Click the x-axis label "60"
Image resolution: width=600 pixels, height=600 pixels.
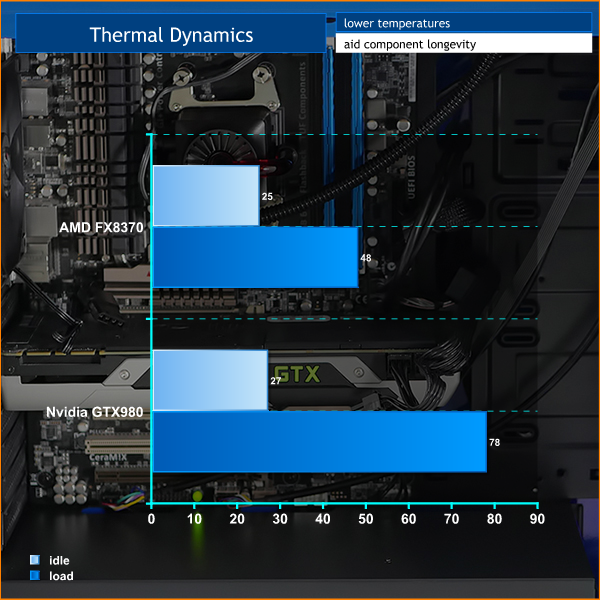click(x=408, y=519)
